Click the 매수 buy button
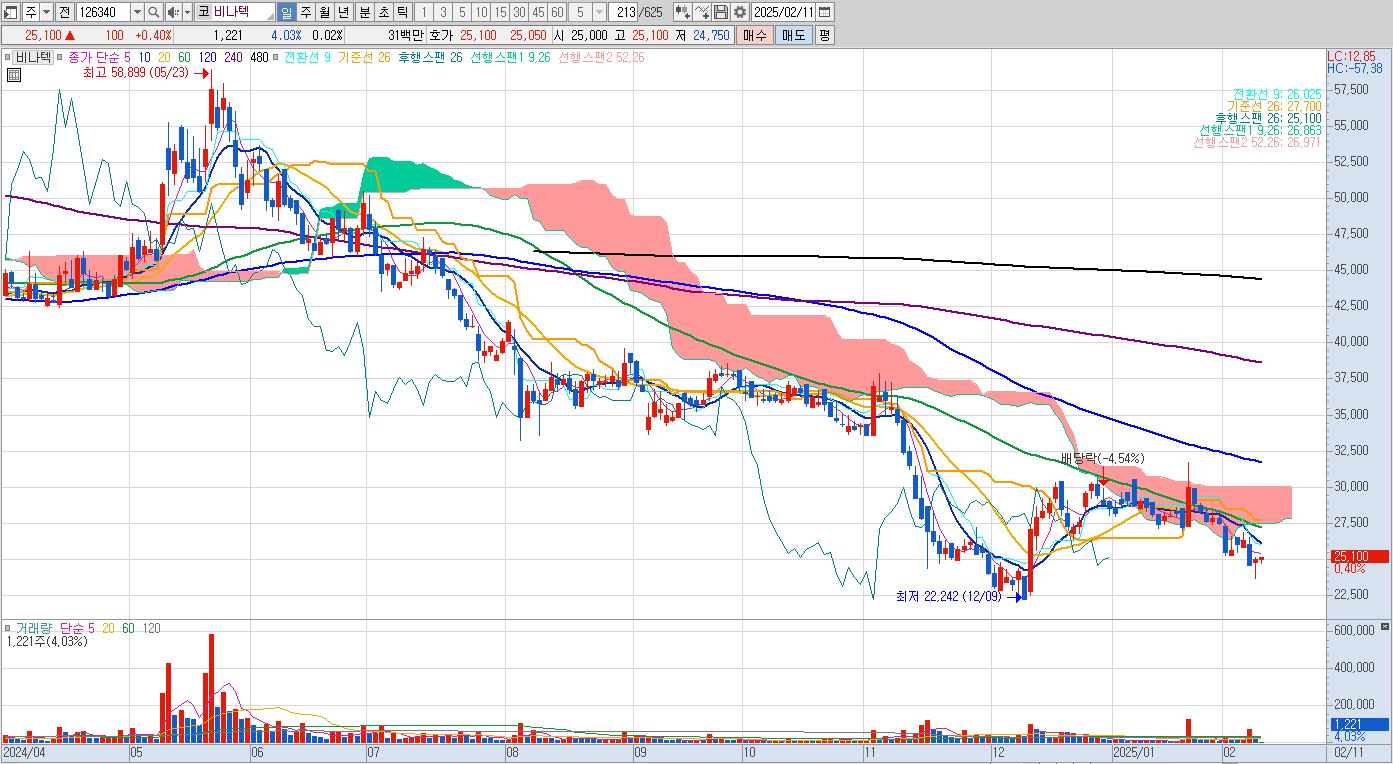The width and height of the screenshot is (1393, 764). point(755,35)
